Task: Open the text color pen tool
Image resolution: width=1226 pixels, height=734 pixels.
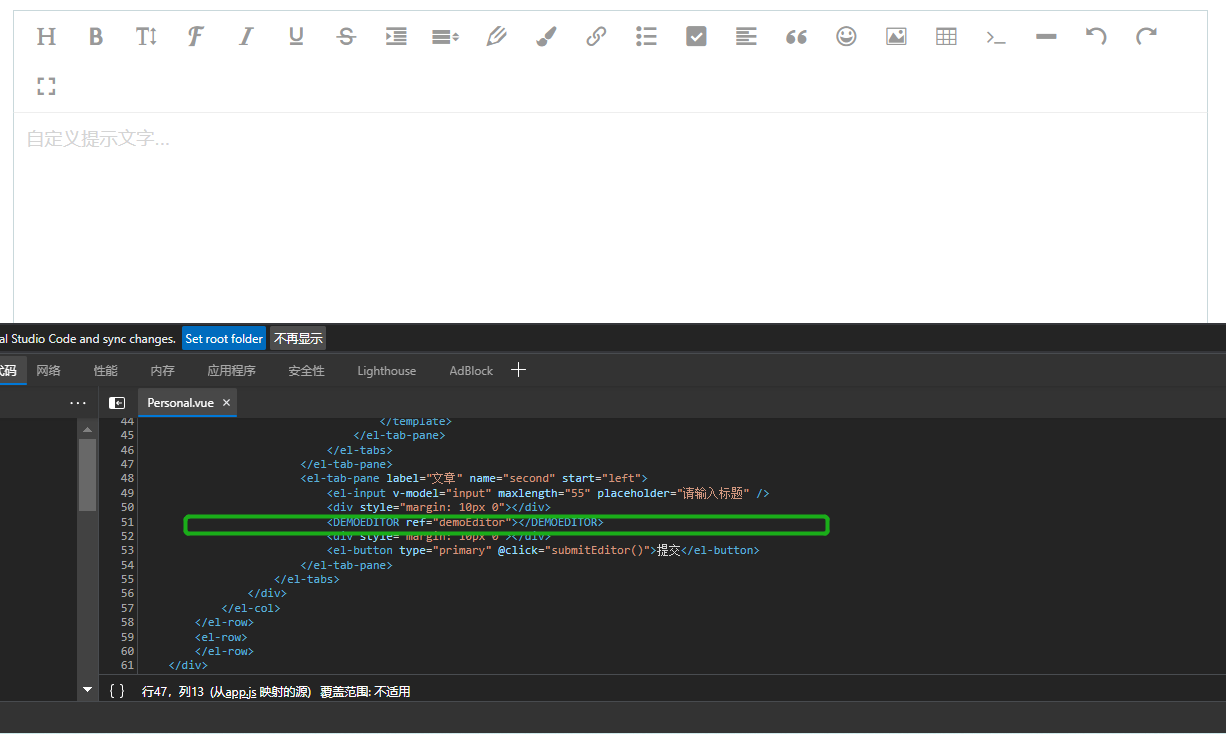Action: point(496,37)
